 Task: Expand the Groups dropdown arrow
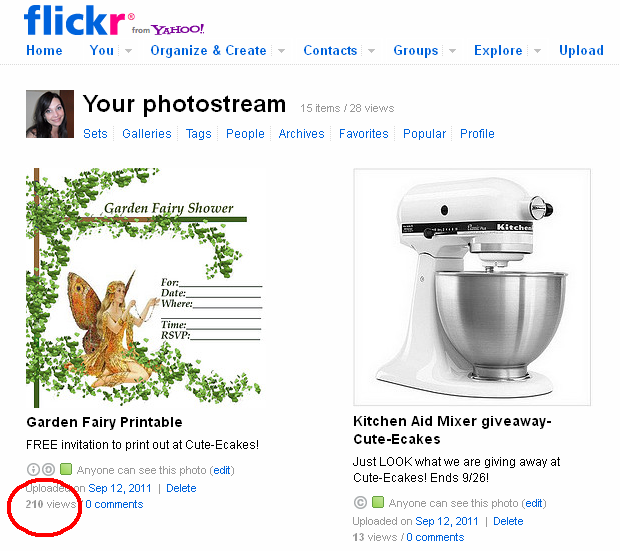[x=452, y=51]
